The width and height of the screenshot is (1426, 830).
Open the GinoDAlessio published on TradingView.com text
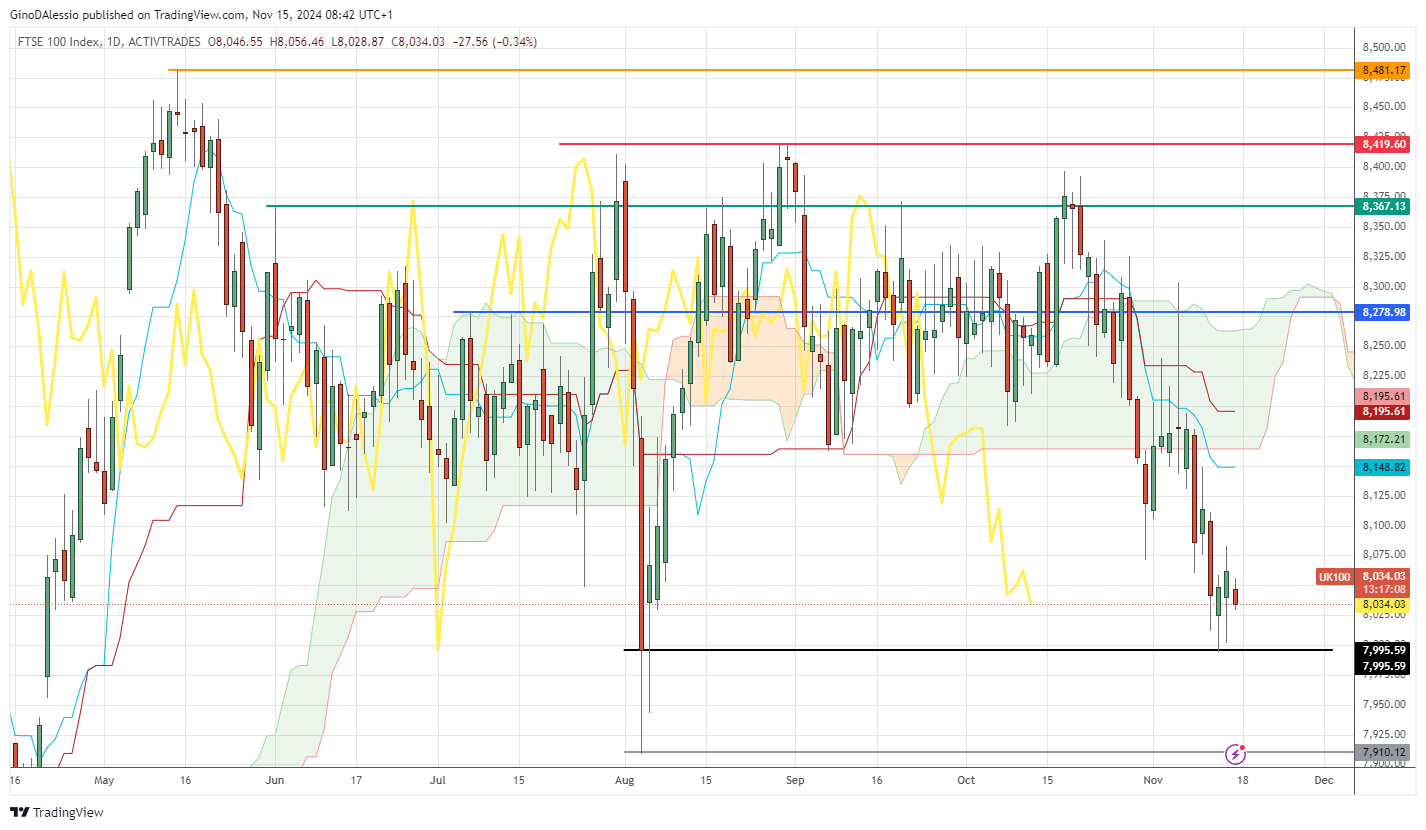127,15
